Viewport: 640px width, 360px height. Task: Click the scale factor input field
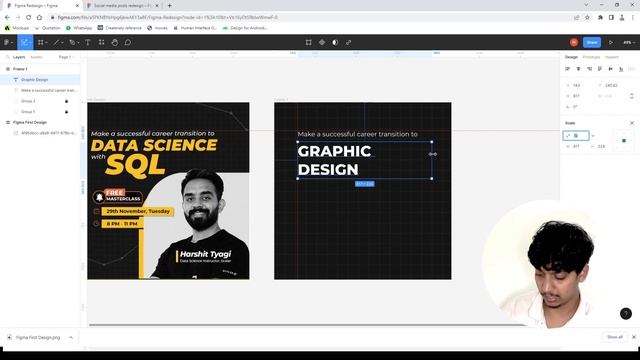[576, 136]
